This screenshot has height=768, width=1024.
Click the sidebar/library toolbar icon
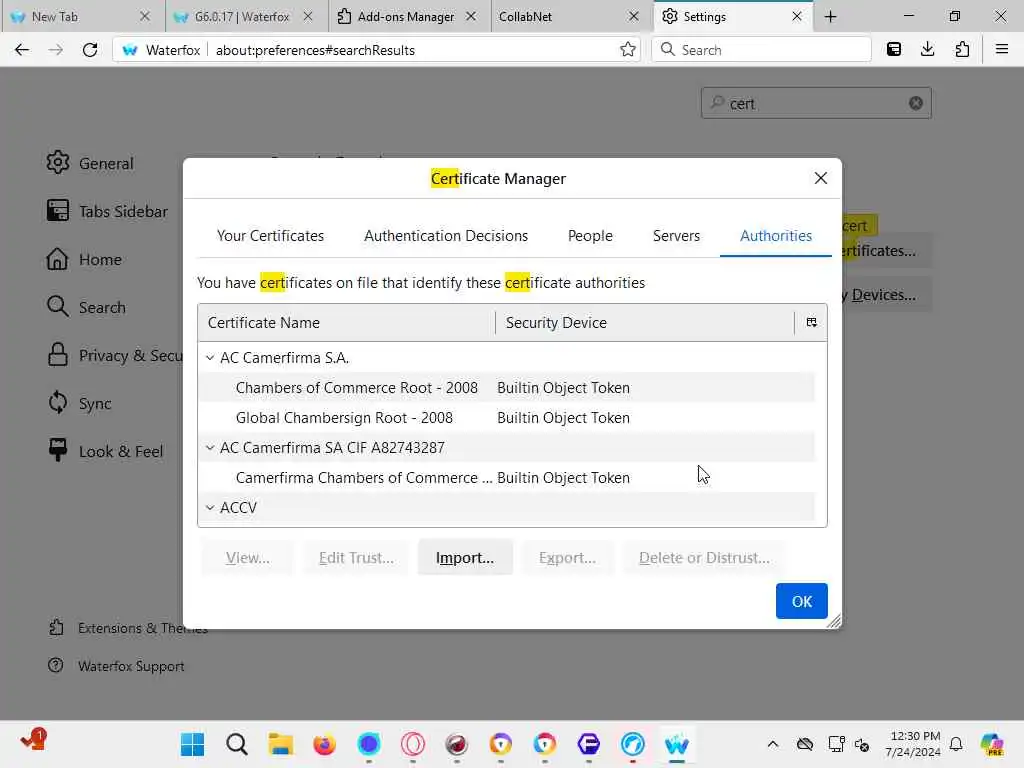pyautogui.click(x=893, y=50)
